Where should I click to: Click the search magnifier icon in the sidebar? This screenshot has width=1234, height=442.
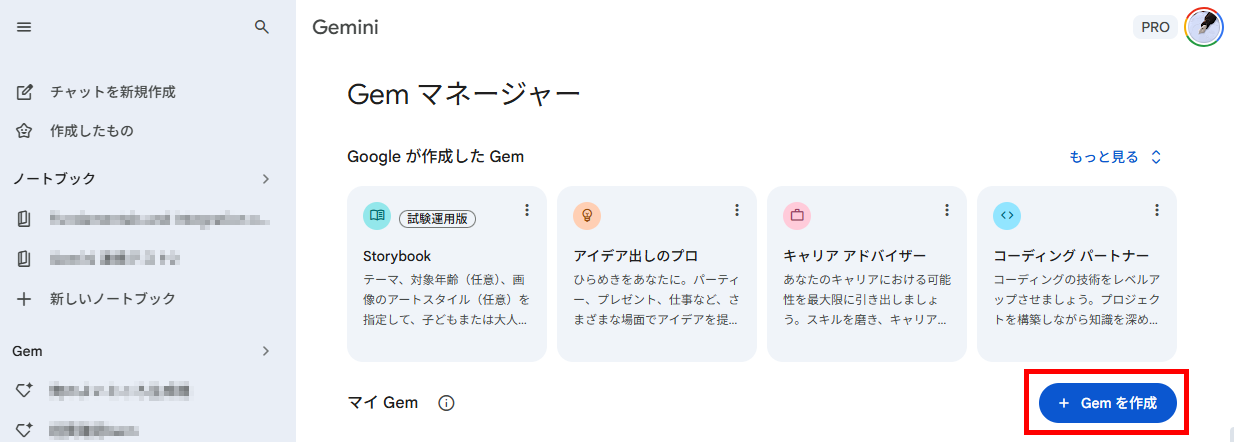(262, 28)
